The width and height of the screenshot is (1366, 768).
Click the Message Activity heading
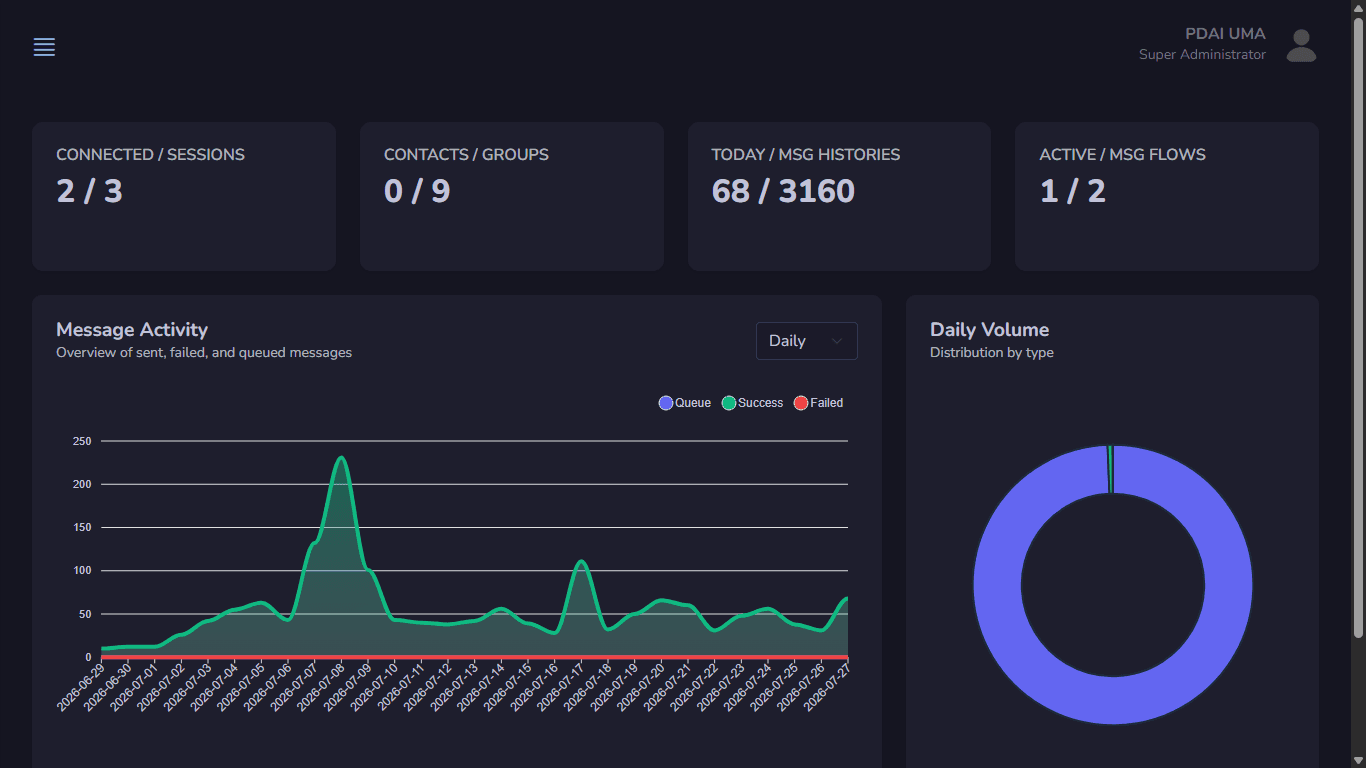tap(132, 329)
